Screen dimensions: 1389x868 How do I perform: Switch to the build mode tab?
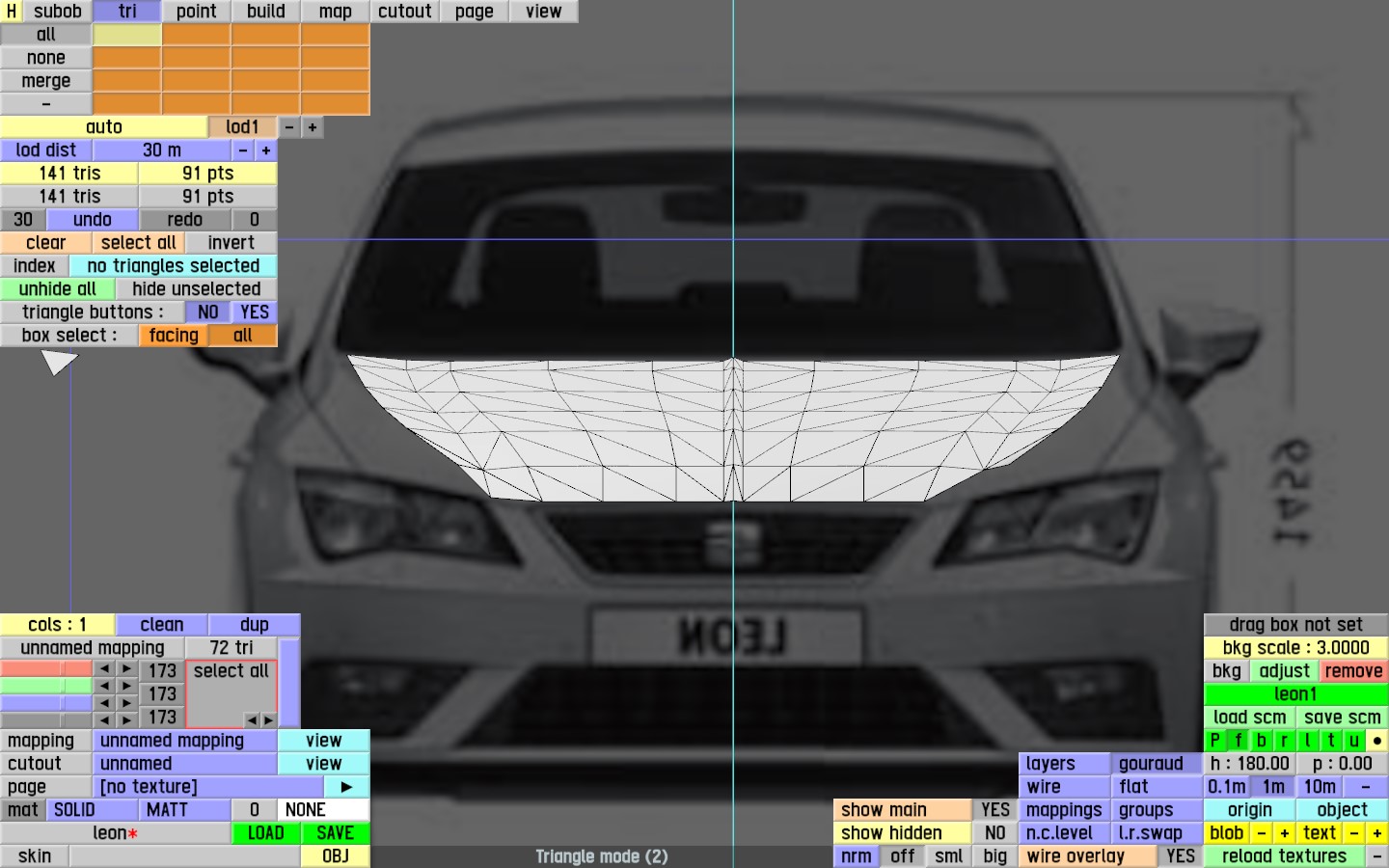266,12
